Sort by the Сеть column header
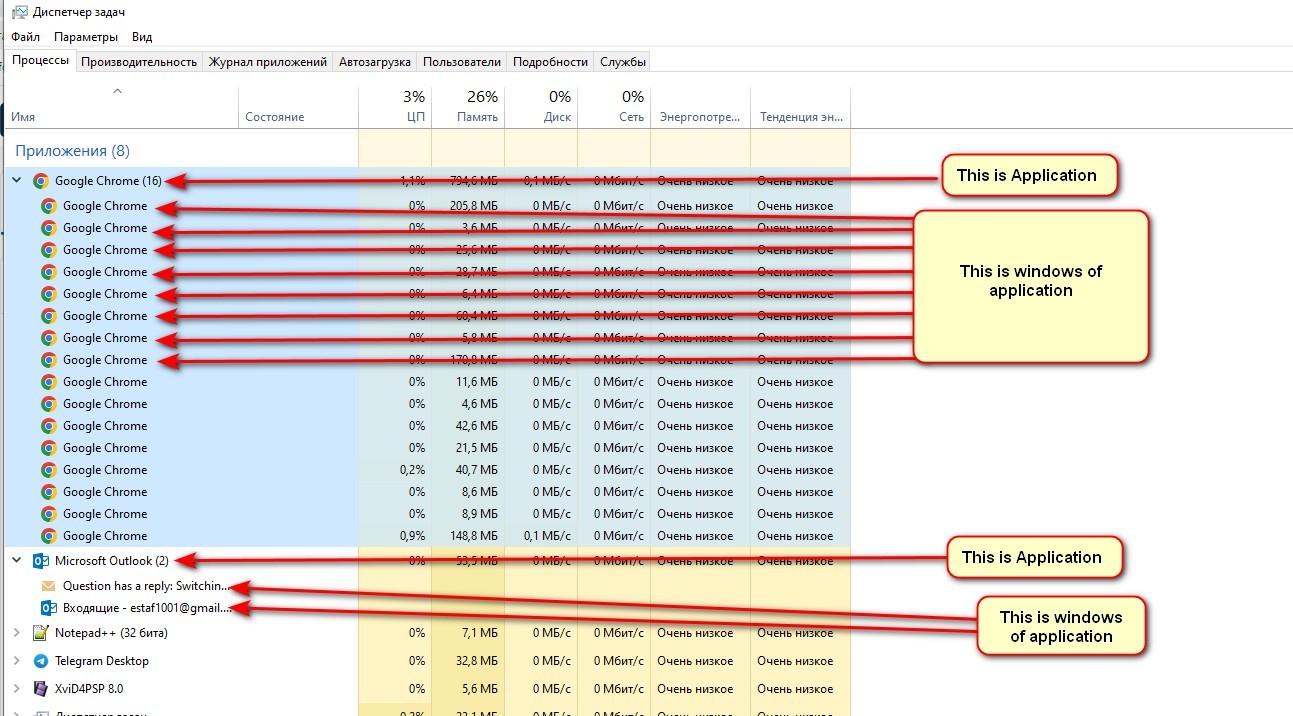The height and width of the screenshot is (716, 1293). [x=614, y=107]
